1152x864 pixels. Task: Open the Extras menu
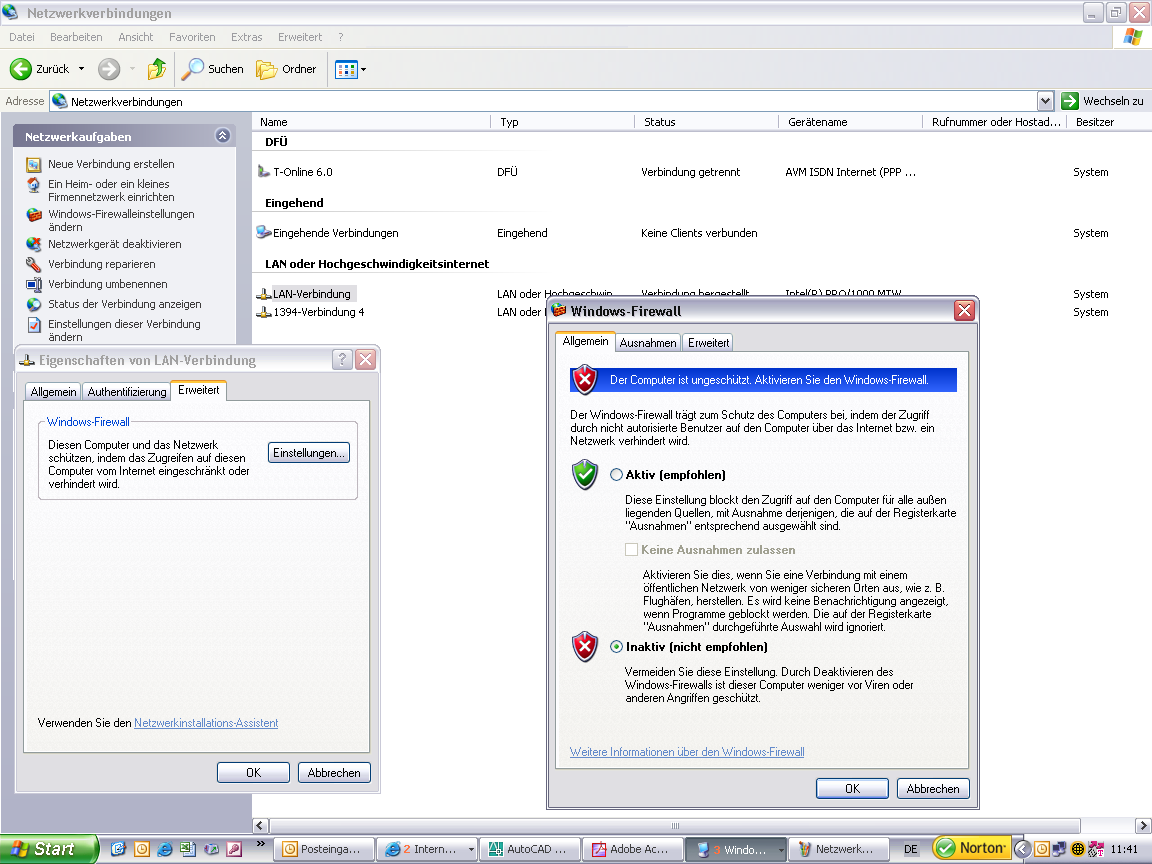tap(247, 37)
